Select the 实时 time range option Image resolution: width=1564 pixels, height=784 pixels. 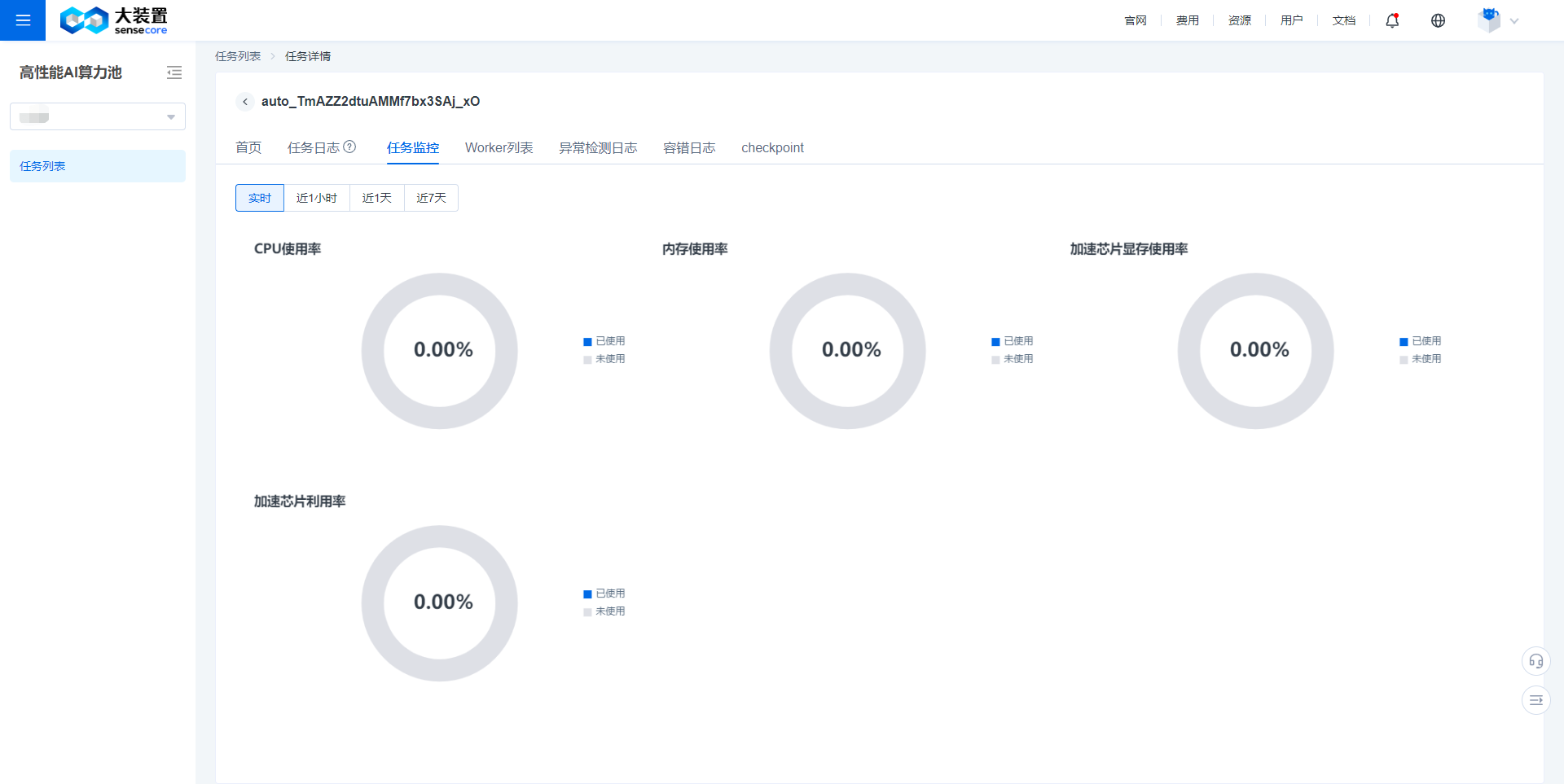(x=260, y=198)
